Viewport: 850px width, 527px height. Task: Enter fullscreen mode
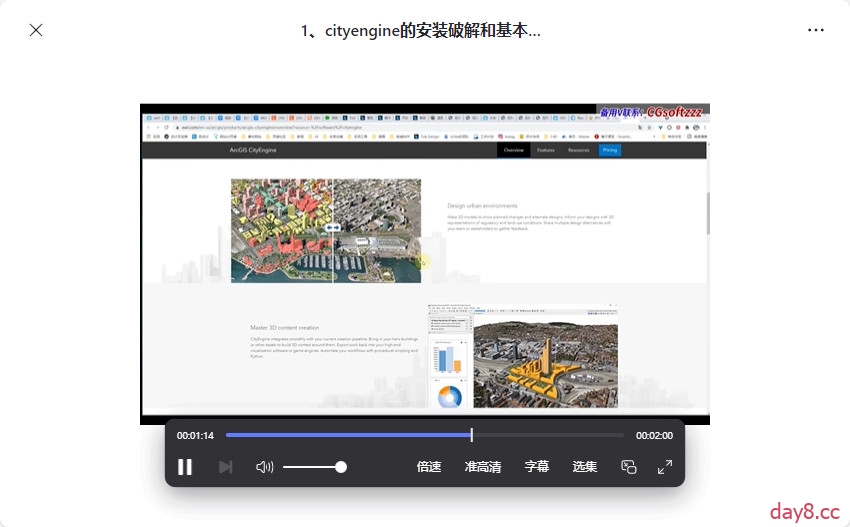665,467
